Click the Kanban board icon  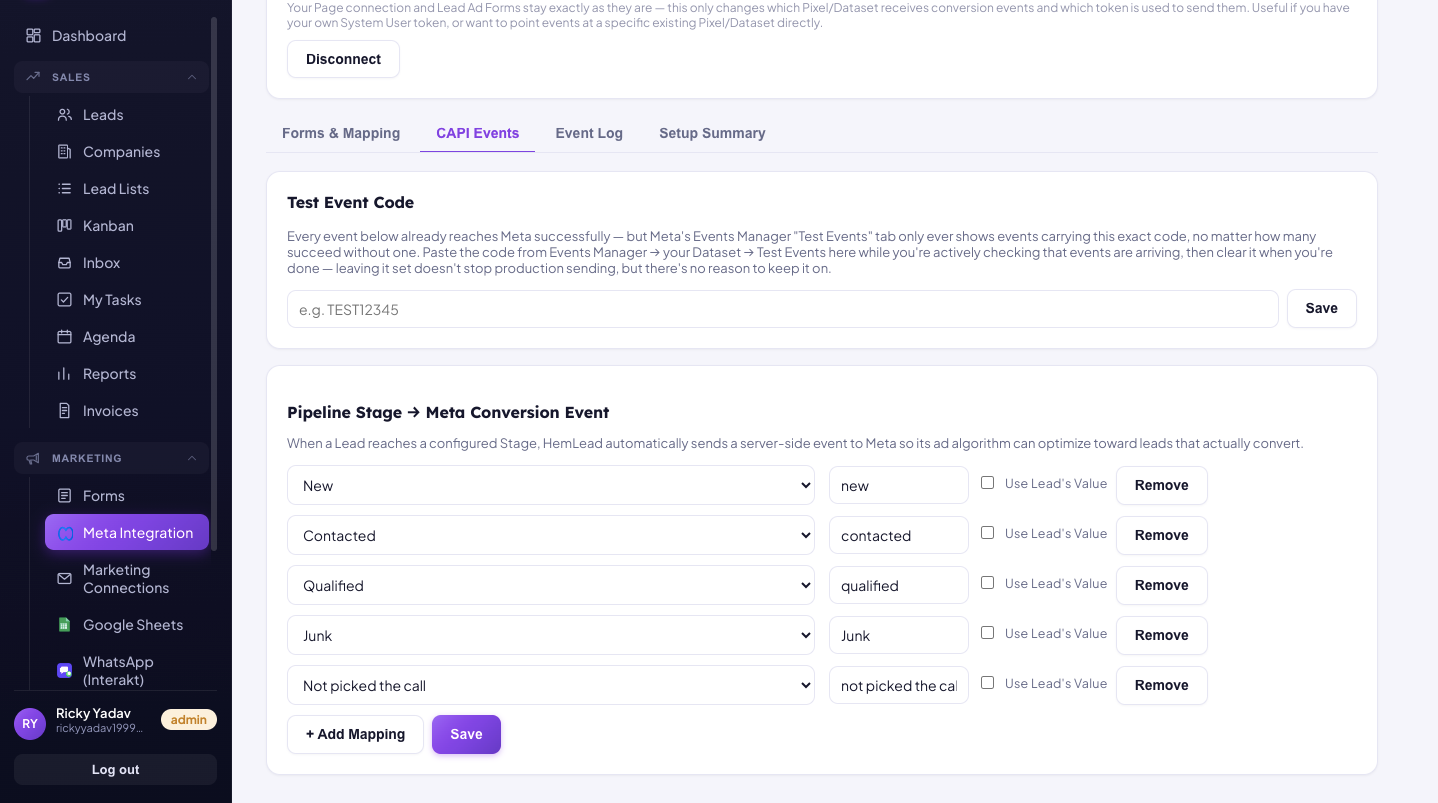tap(65, 226)
